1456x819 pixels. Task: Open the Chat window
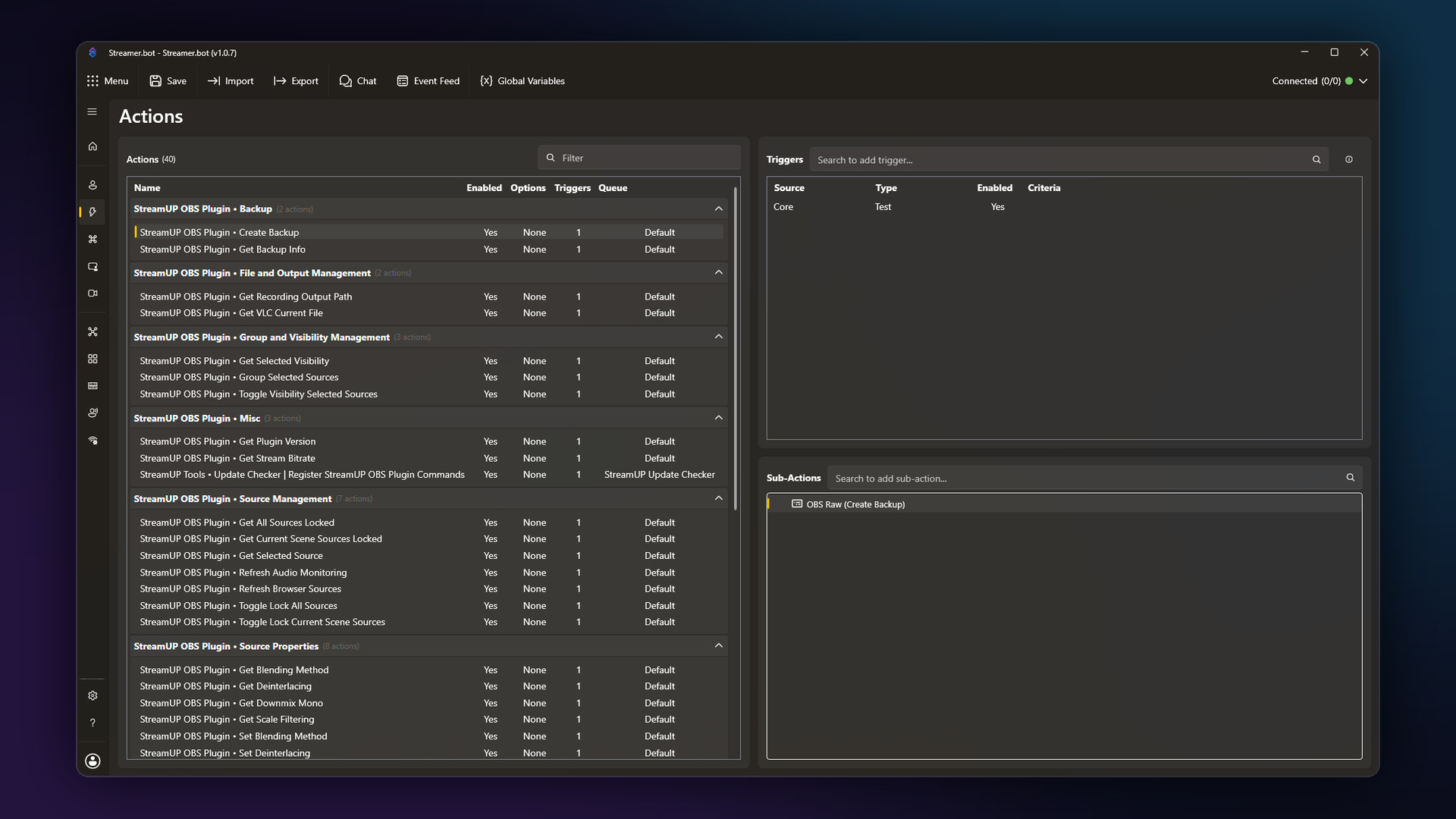click(x=358, y=81)
